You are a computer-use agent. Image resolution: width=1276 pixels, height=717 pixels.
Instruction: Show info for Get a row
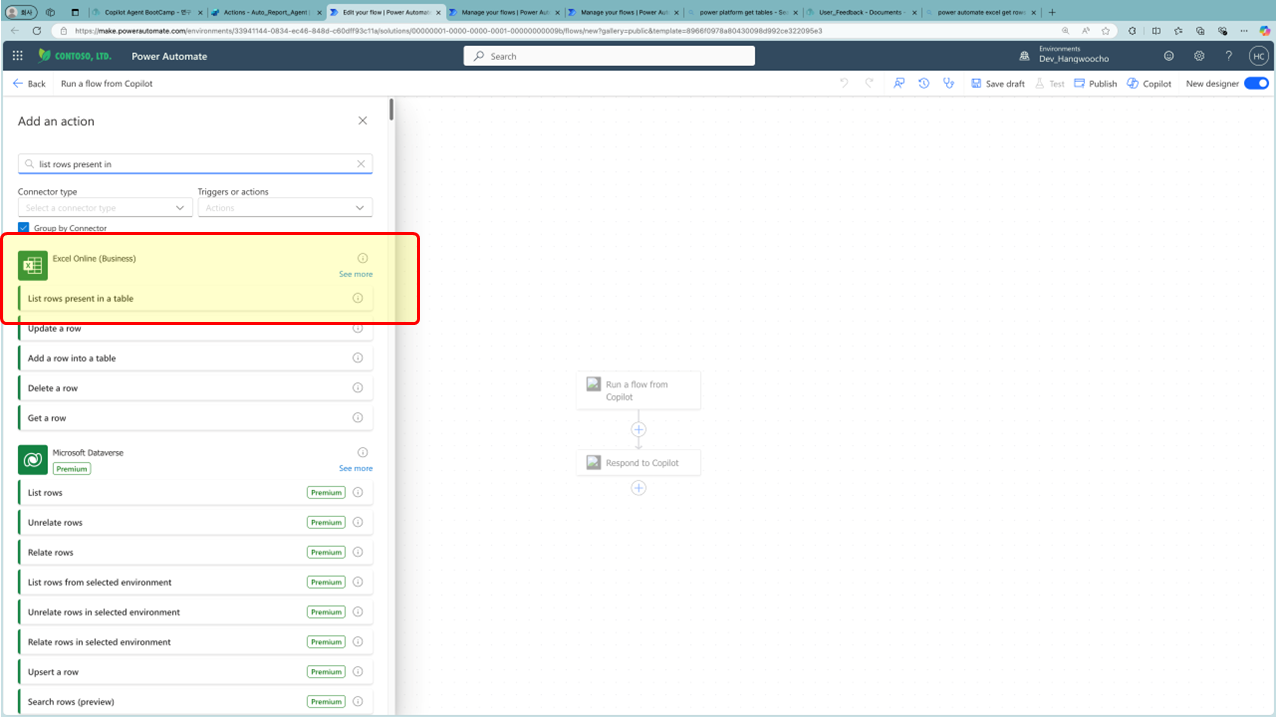[x=358, y=418]
